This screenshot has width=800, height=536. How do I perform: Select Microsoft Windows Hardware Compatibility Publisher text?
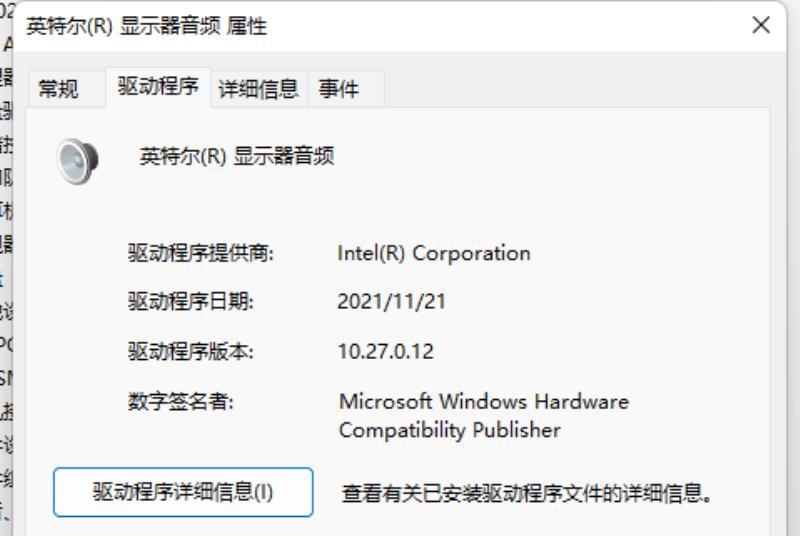tap(484, 416)
